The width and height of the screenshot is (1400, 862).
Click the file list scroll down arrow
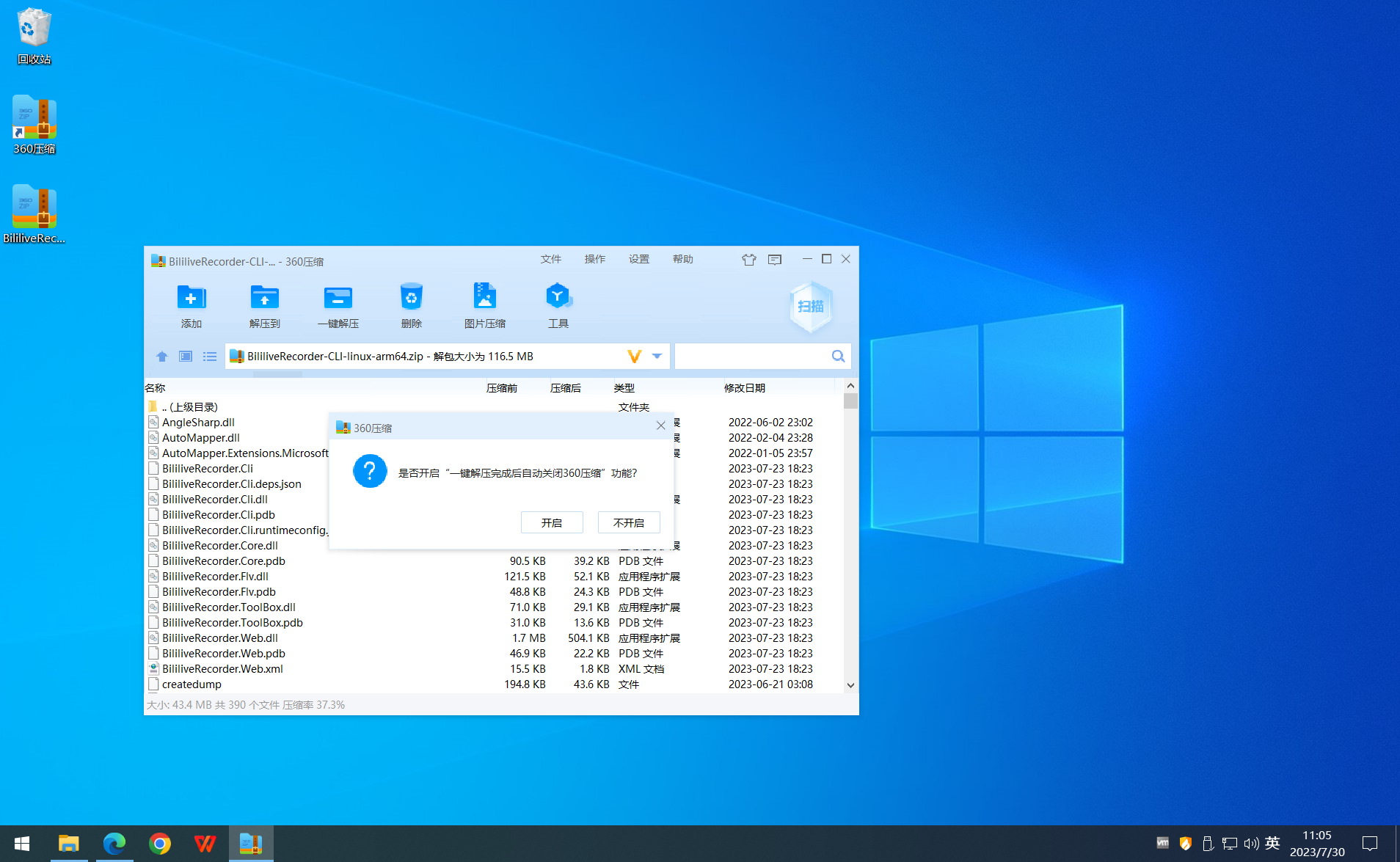(850, 685)
